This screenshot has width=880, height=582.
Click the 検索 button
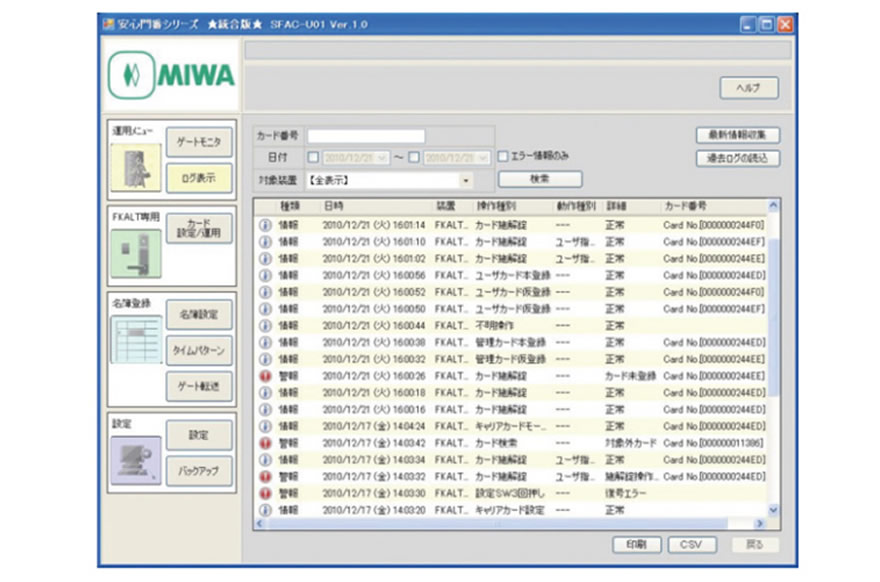point(540,179)
